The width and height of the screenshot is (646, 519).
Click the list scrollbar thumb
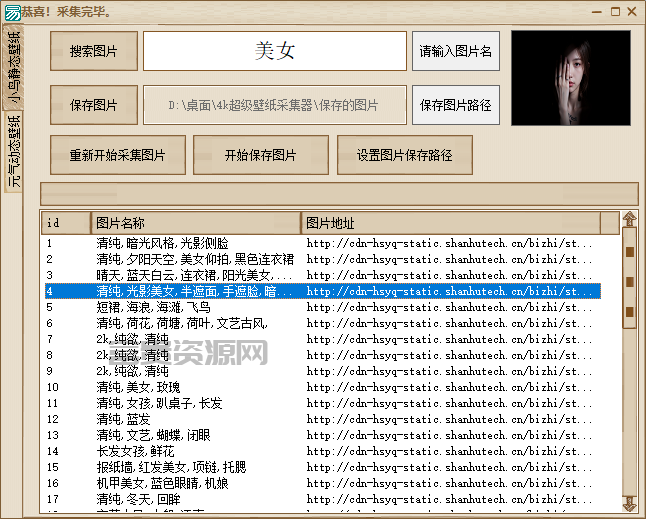pyautogui.click(x=630, y=278)
